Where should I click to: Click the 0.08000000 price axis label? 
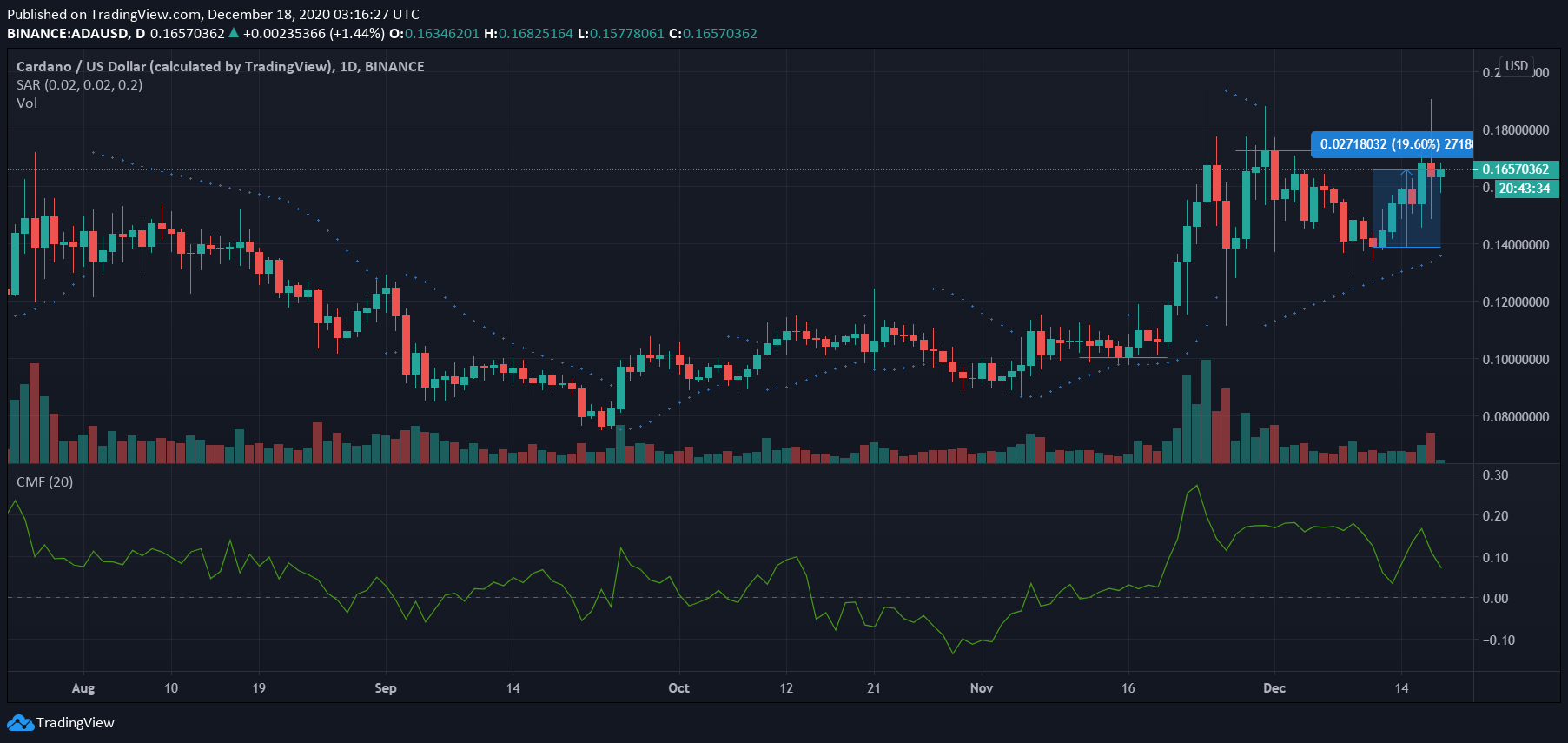1516,417
